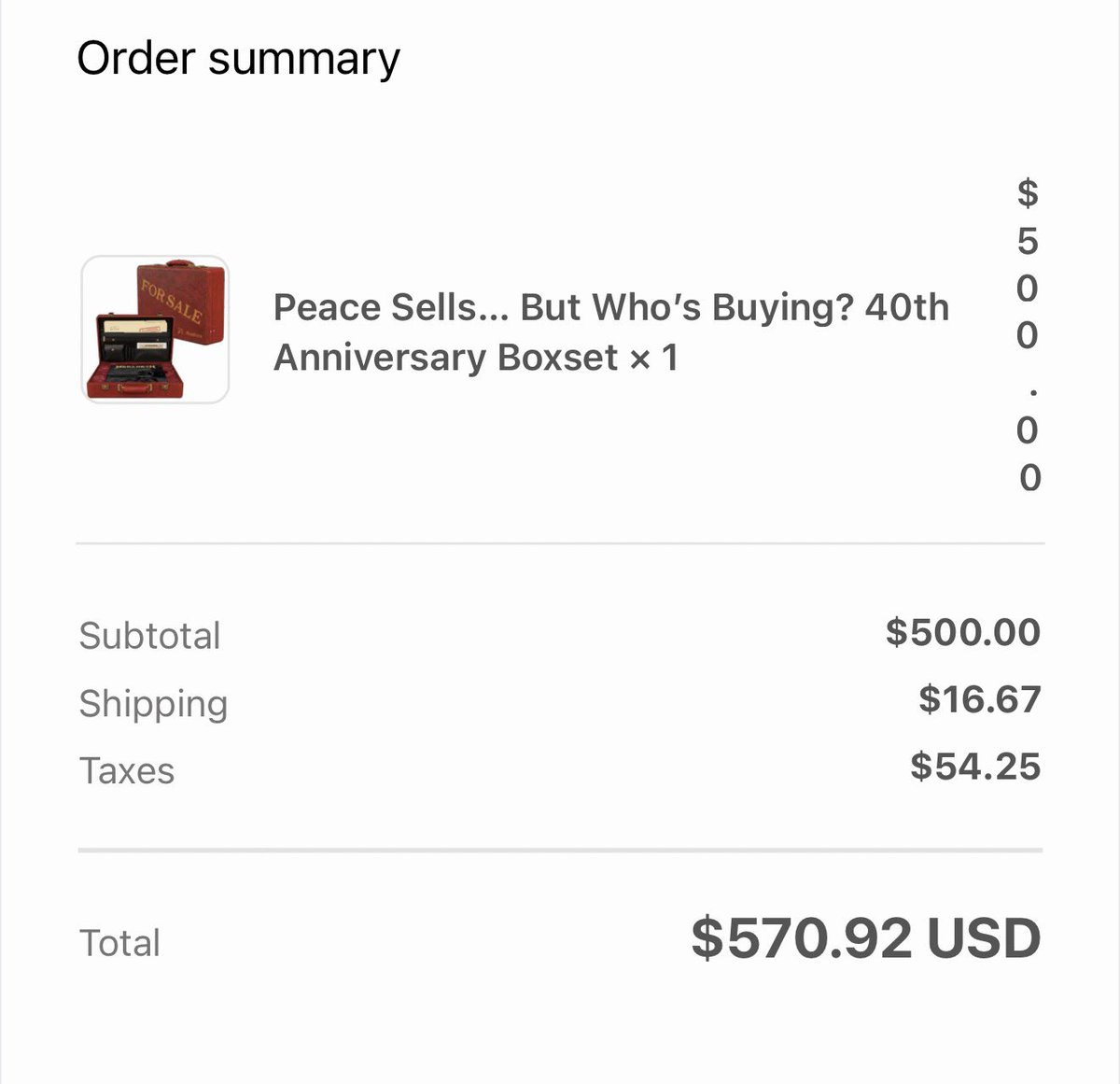Click the Shipping label
This screenshot has height=1084, width=1120.
(x=153, y=704)
